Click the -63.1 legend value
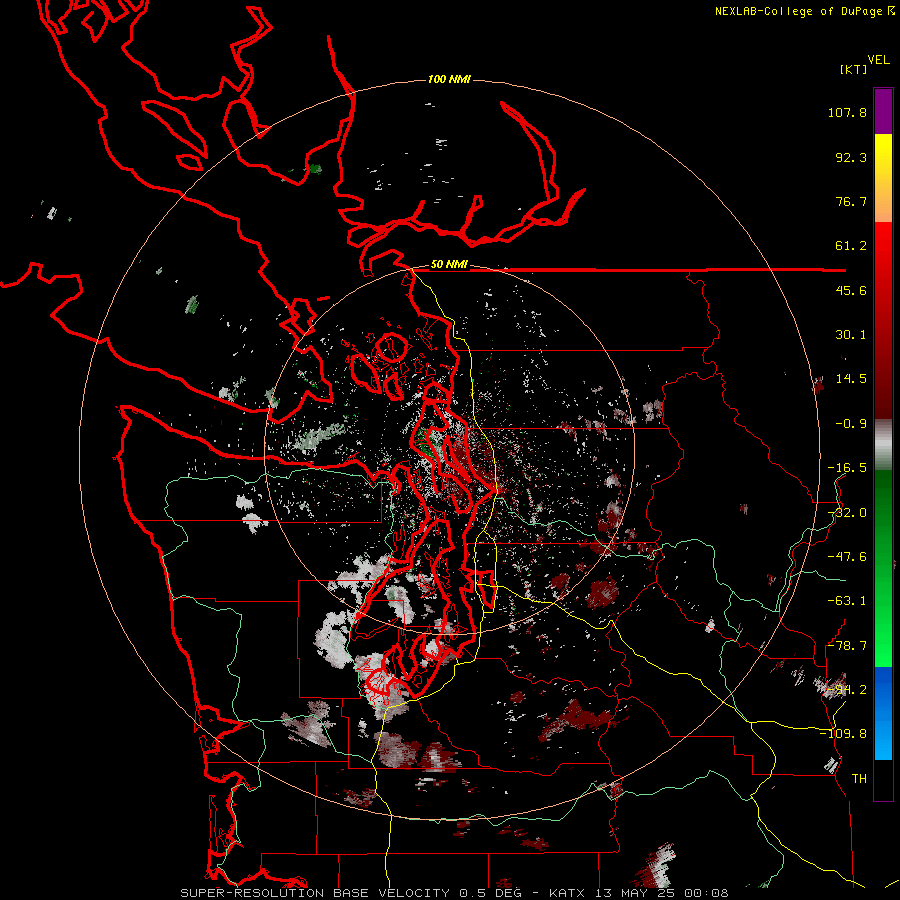 tap(847, 601)
